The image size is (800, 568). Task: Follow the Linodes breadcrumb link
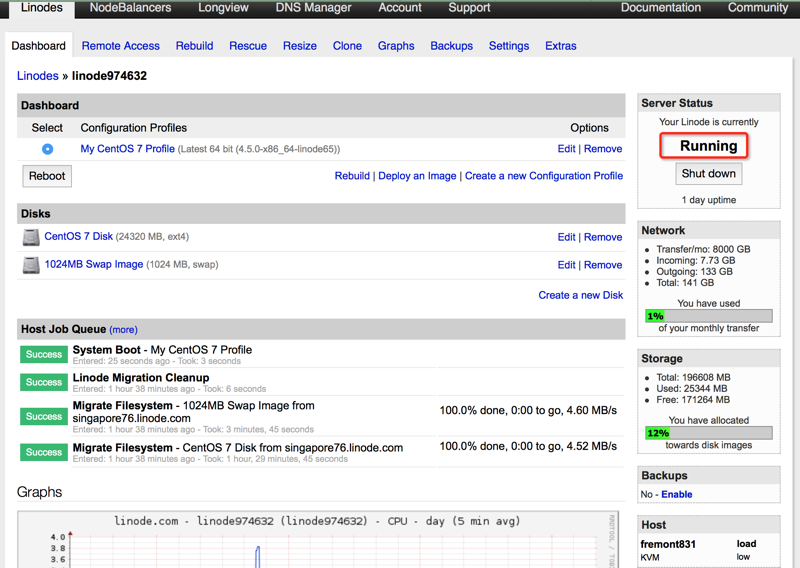tap(38, 76)
